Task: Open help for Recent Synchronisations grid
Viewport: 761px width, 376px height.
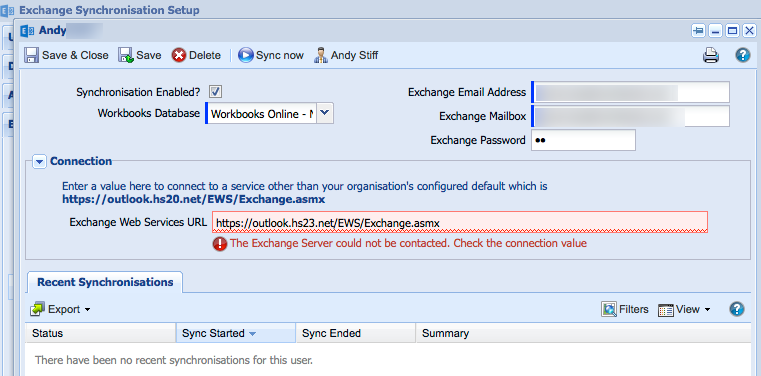Action: click(x=737, y=309)
